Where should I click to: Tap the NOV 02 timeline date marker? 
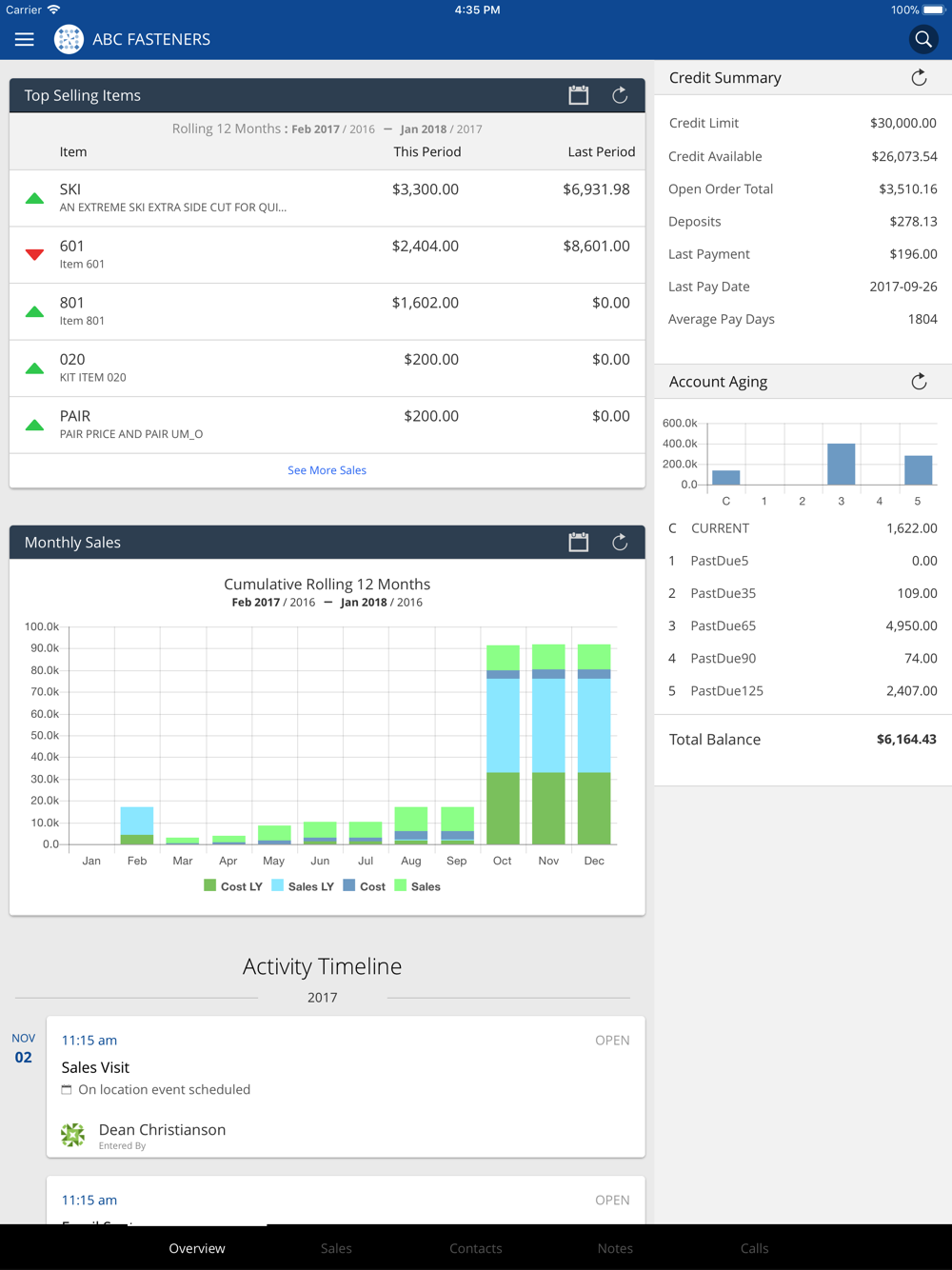click(23, 1048)
